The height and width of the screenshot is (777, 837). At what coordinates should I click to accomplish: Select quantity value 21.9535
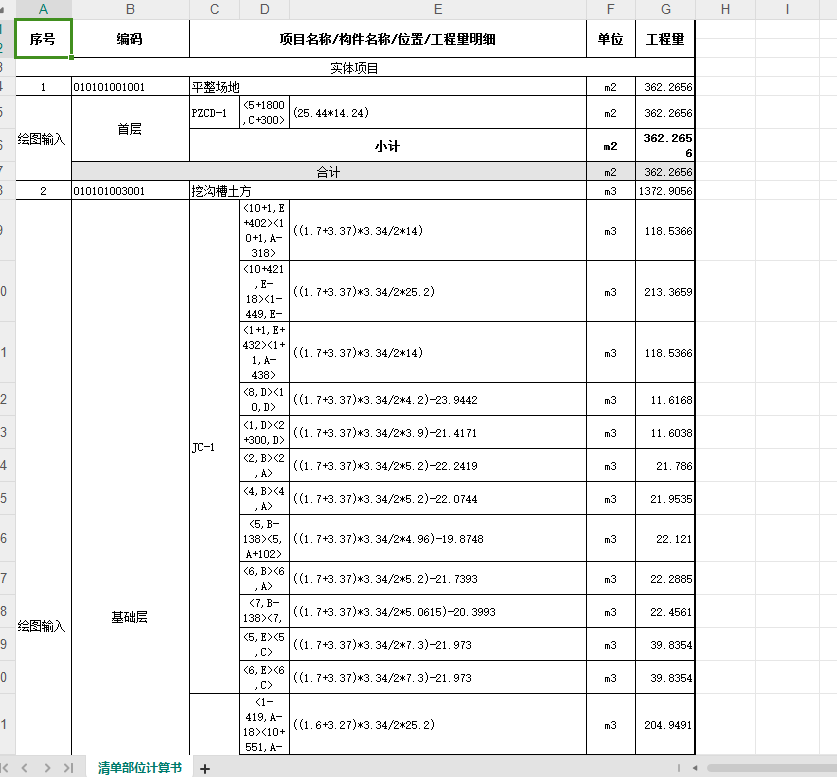tap(665, 498)
